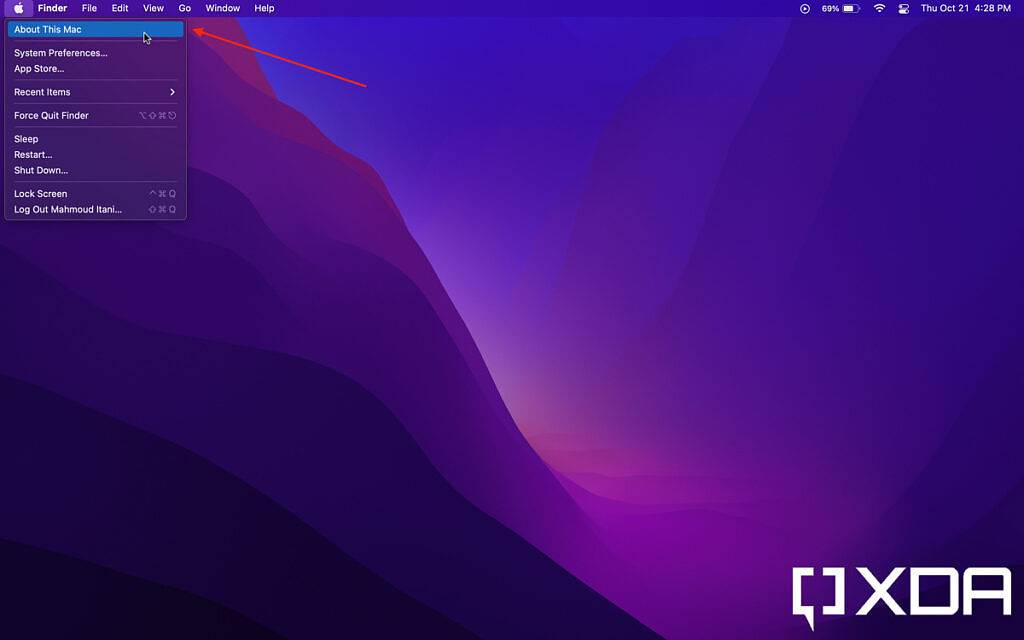Put the Mac to Sleep

(26, 138)
